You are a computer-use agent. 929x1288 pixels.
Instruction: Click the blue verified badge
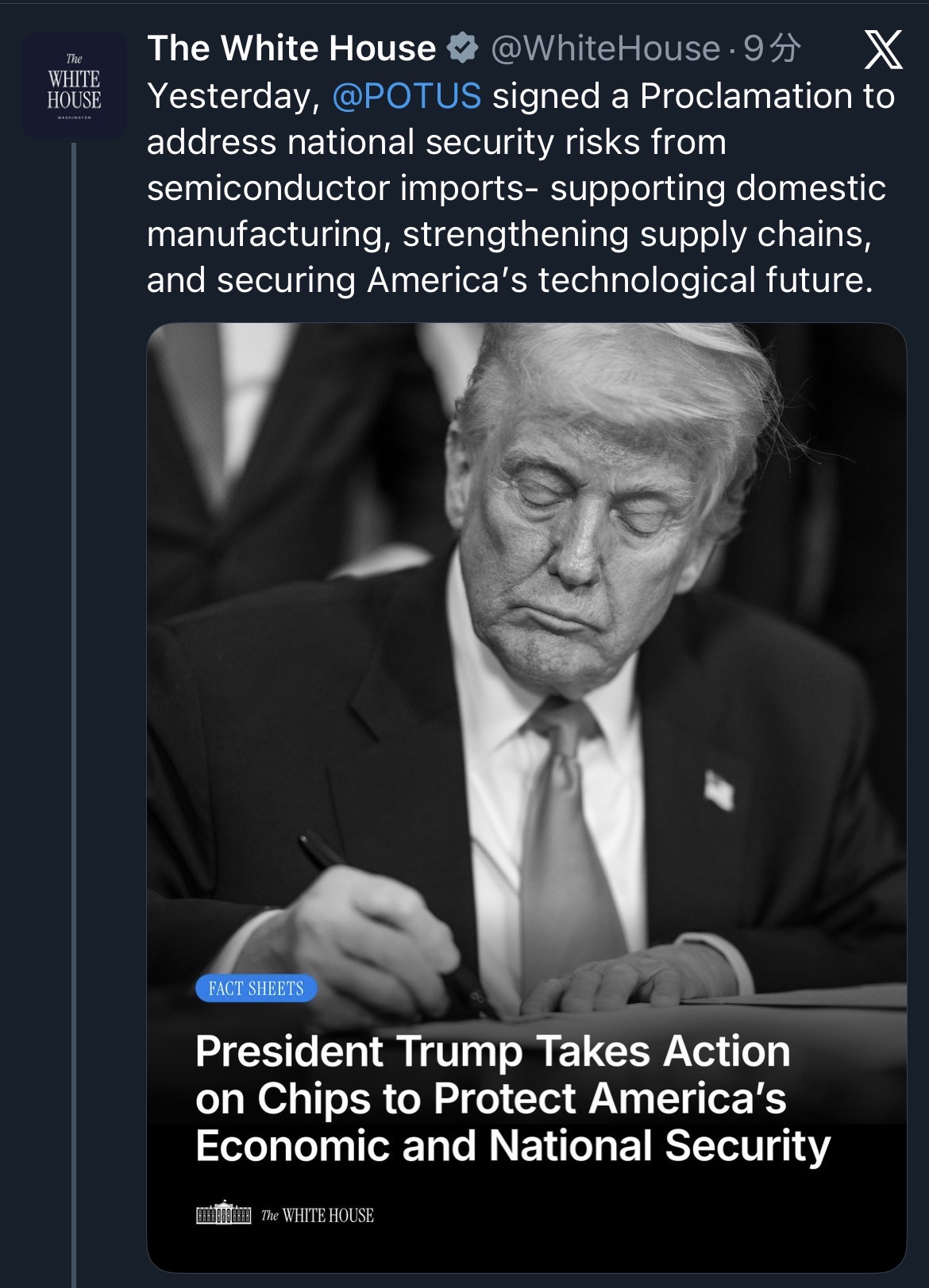[x=463, y=48]
